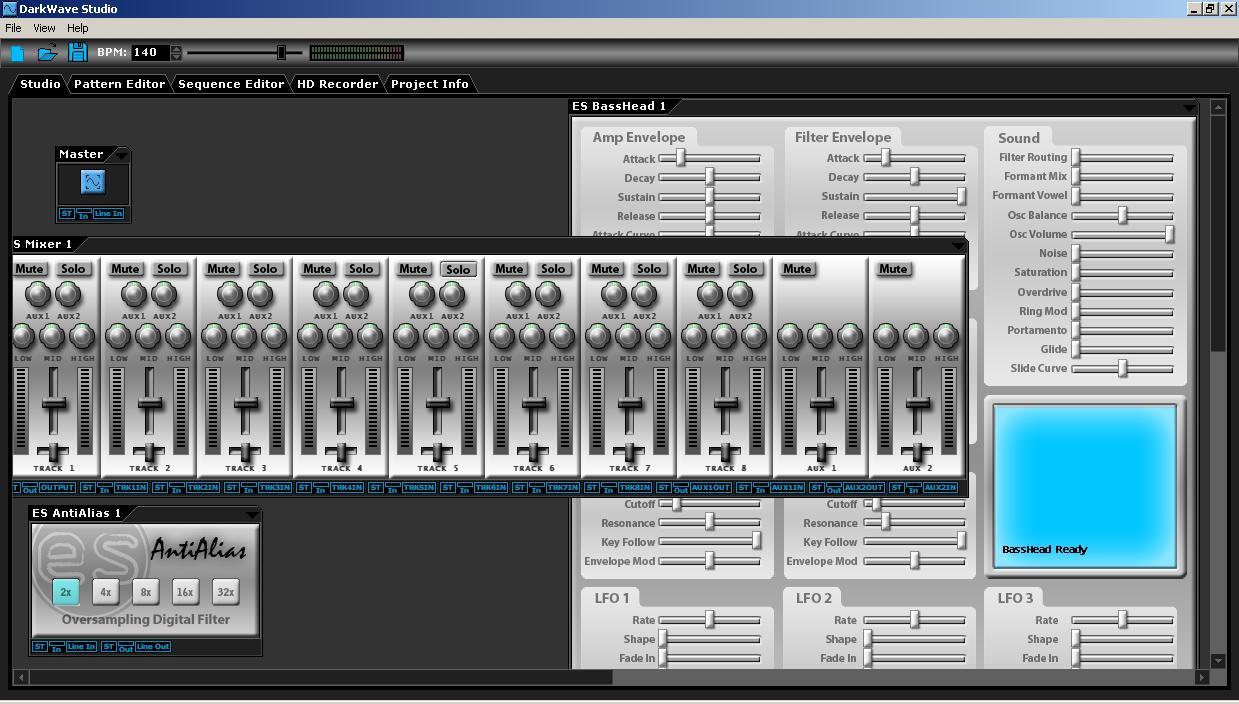Viewport: 1239px width, 704px height.
Task: Adjust the Osc Volume slider
Action: coord(1168,234)
